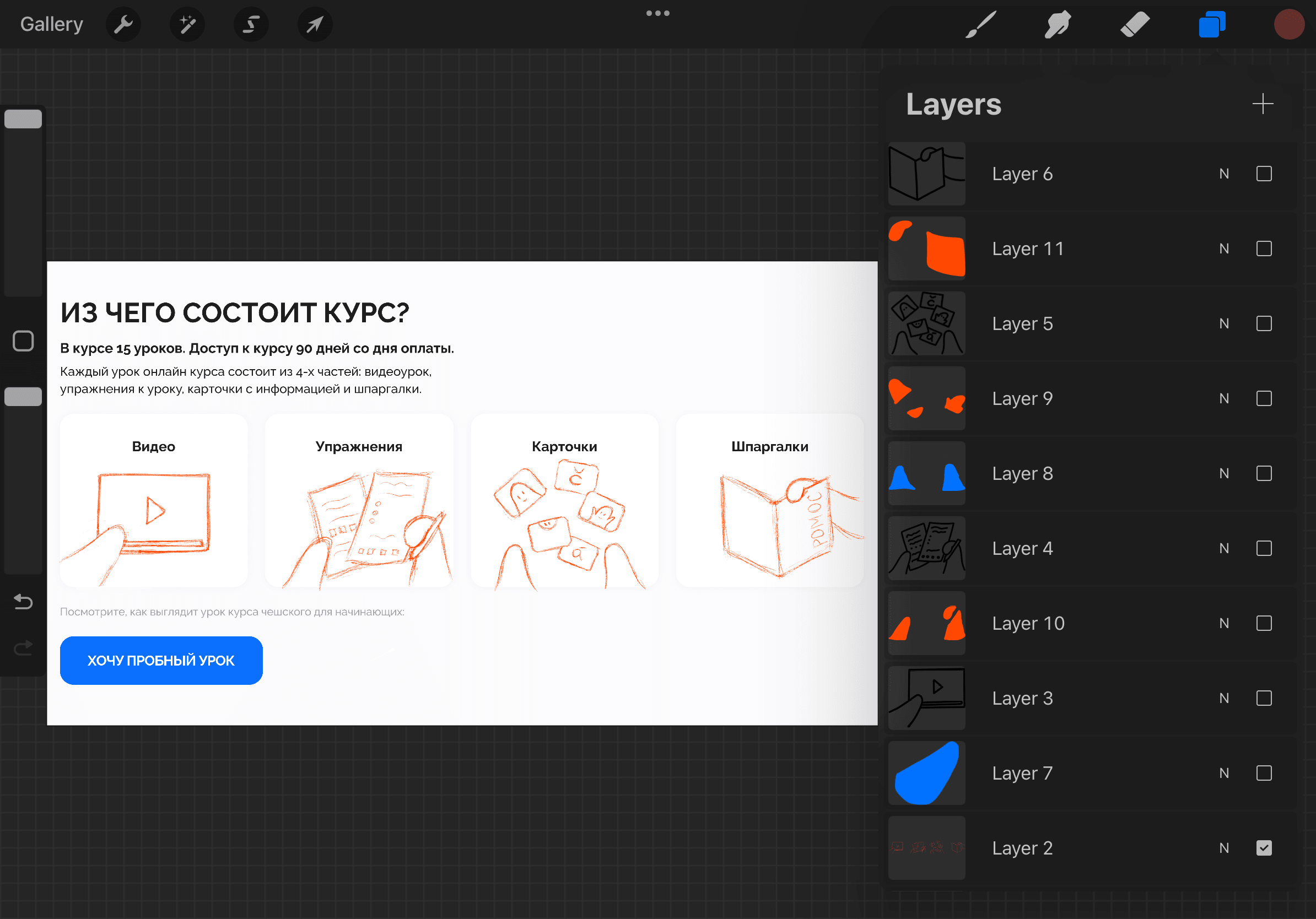Viewport: 1316px width, 919px height.
Task: Click the Карточки card on canvas
Action: (564, 500)
